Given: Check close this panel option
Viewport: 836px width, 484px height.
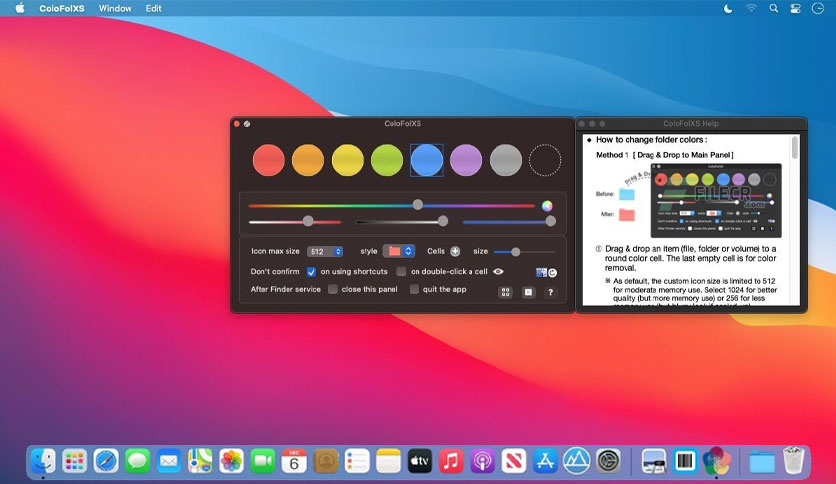Looking at the screenshot, I should tap(333, 289).
